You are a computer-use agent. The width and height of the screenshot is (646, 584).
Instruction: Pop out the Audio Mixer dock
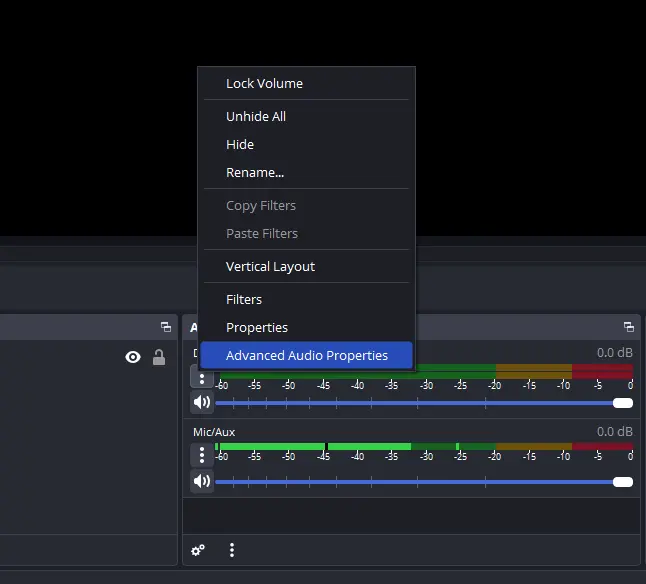(629, 327)
